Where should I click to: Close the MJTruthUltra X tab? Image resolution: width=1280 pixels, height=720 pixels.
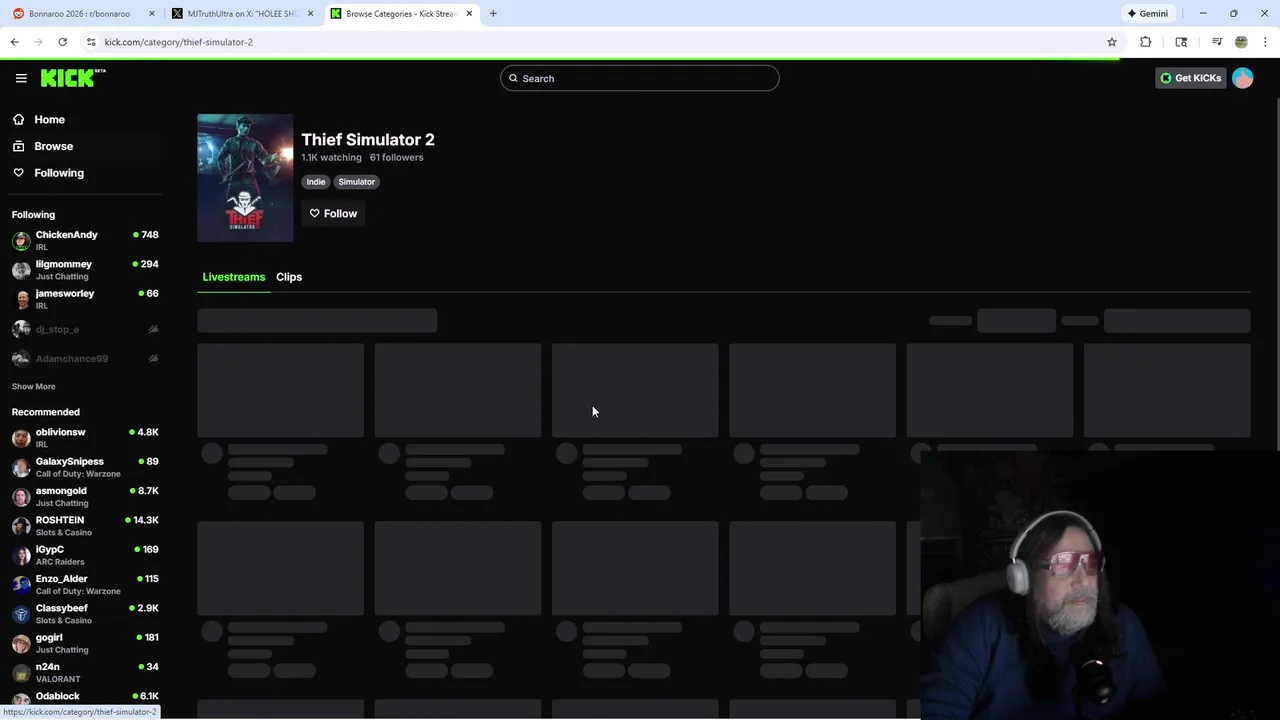tap(311, 14)
